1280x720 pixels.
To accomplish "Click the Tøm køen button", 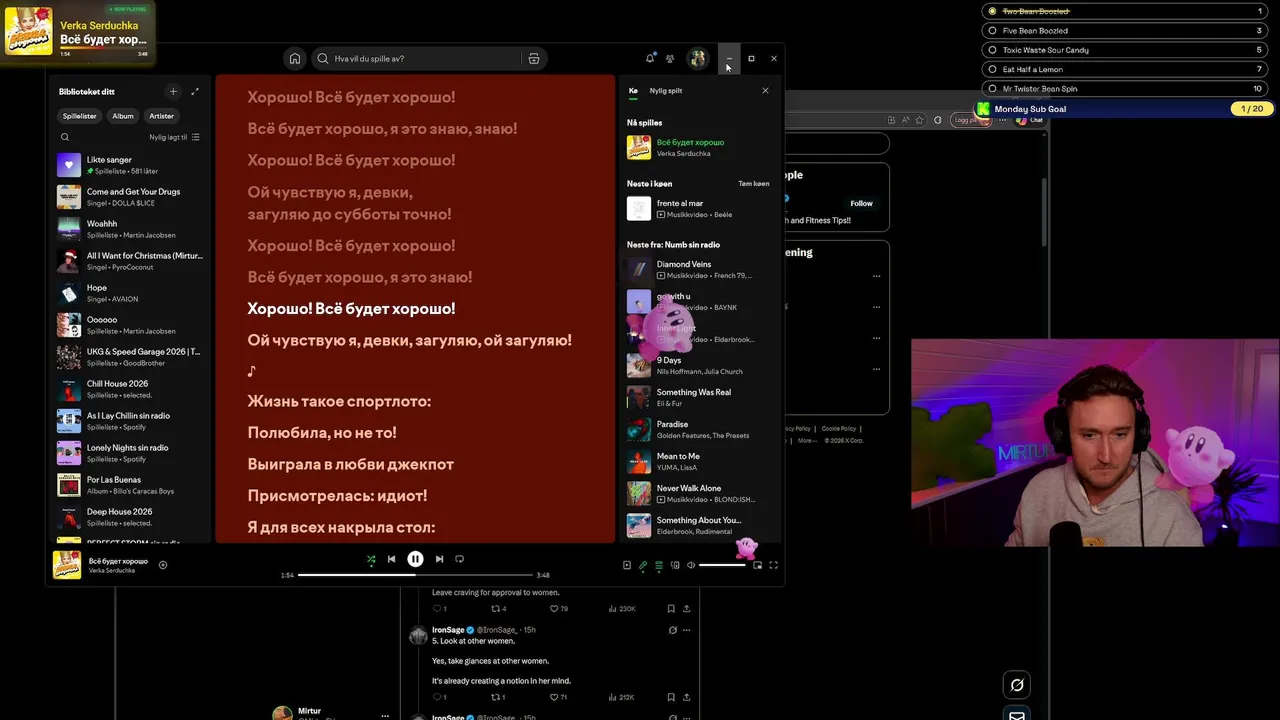I will [754, 184].
